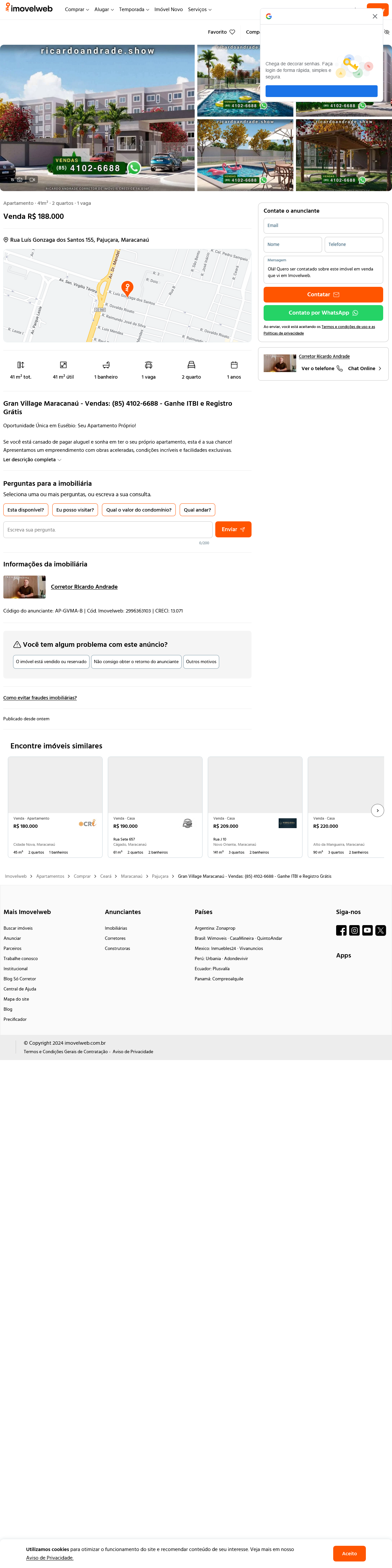Image resolution: width=392 pixels, height=1568 pixels.
Task: Select the 'Esta disponível?' question chip
Action: 25,510
